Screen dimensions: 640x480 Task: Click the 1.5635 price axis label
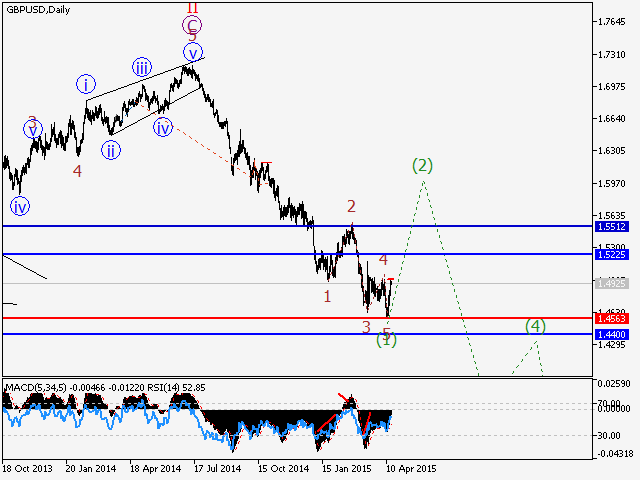[611, 216]
